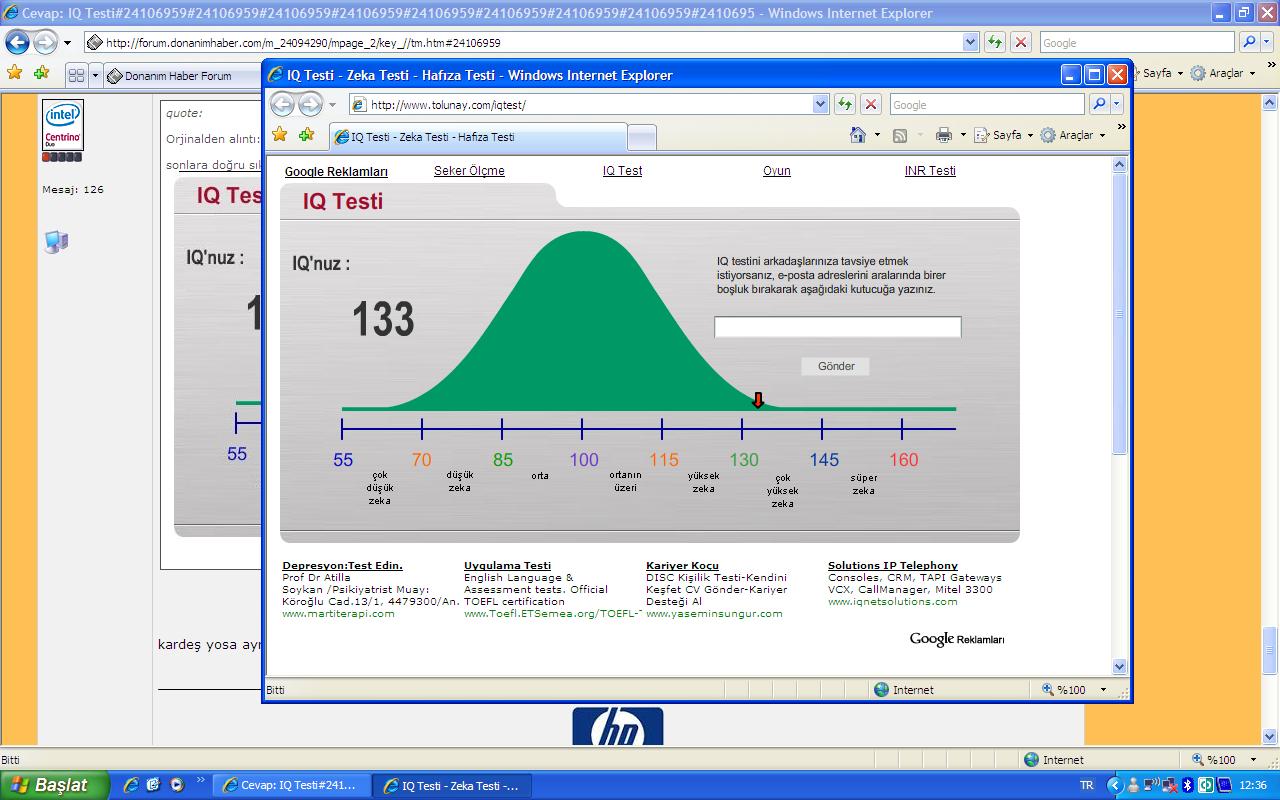This screenshot has width=1280, height=800.
Task: Click Google search box in forum window
Action: [x=1136, y=43]
